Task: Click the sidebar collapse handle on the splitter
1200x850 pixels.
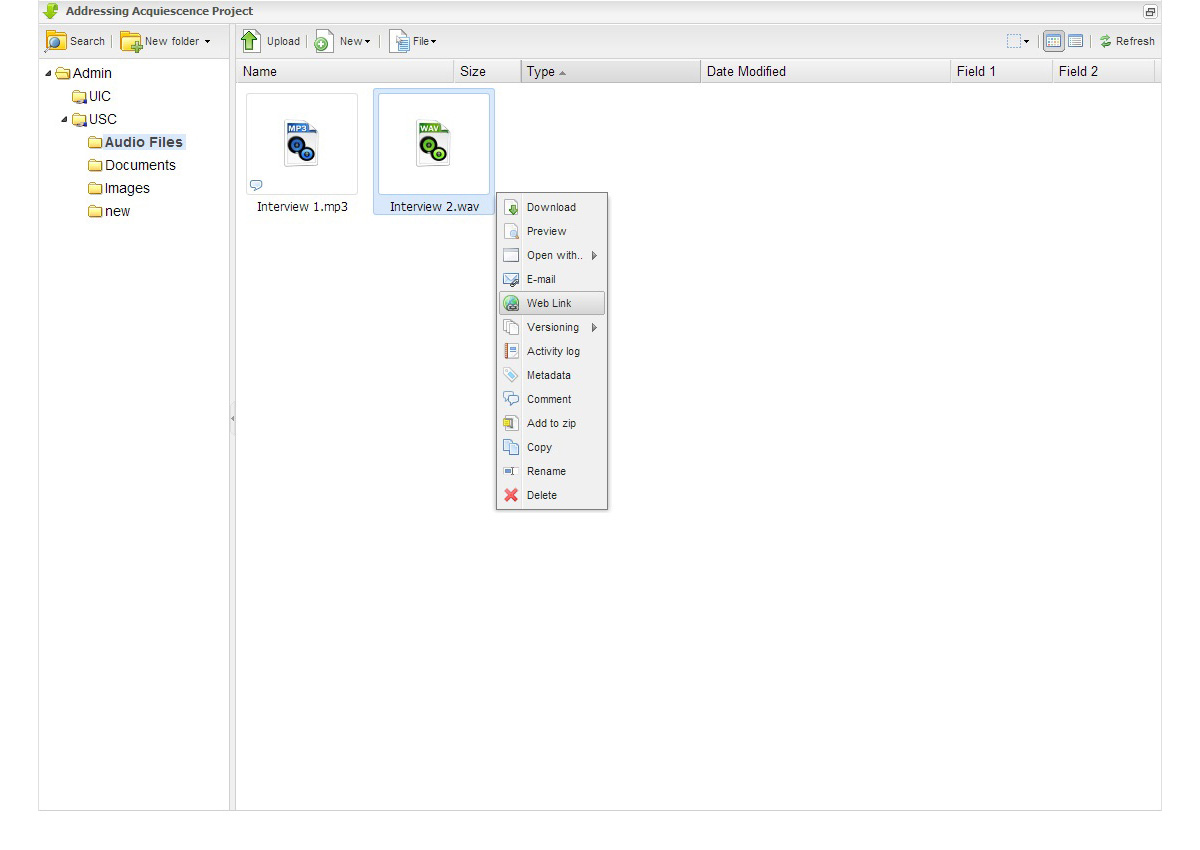Action: [x=232, y=418]
